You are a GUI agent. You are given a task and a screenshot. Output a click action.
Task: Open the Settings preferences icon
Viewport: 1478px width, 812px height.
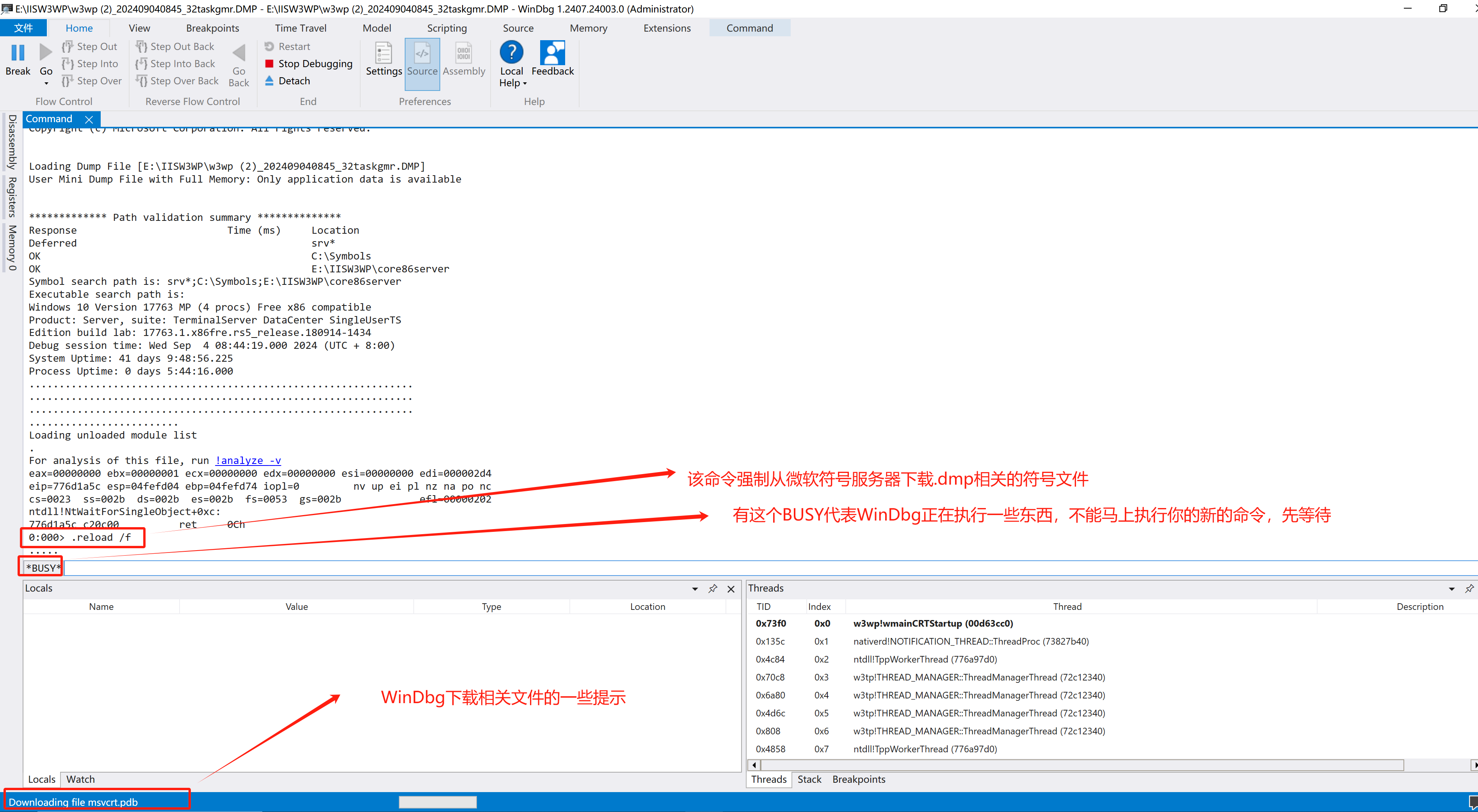click(383, 53)
